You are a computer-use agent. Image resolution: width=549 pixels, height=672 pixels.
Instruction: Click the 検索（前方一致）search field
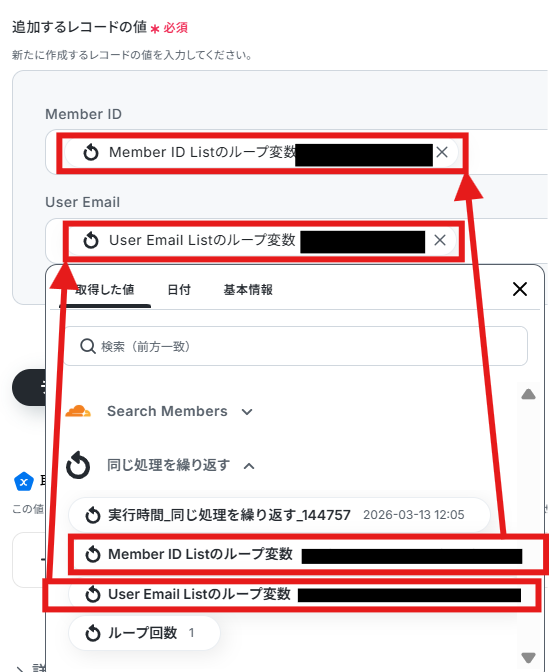pos(295,346)
